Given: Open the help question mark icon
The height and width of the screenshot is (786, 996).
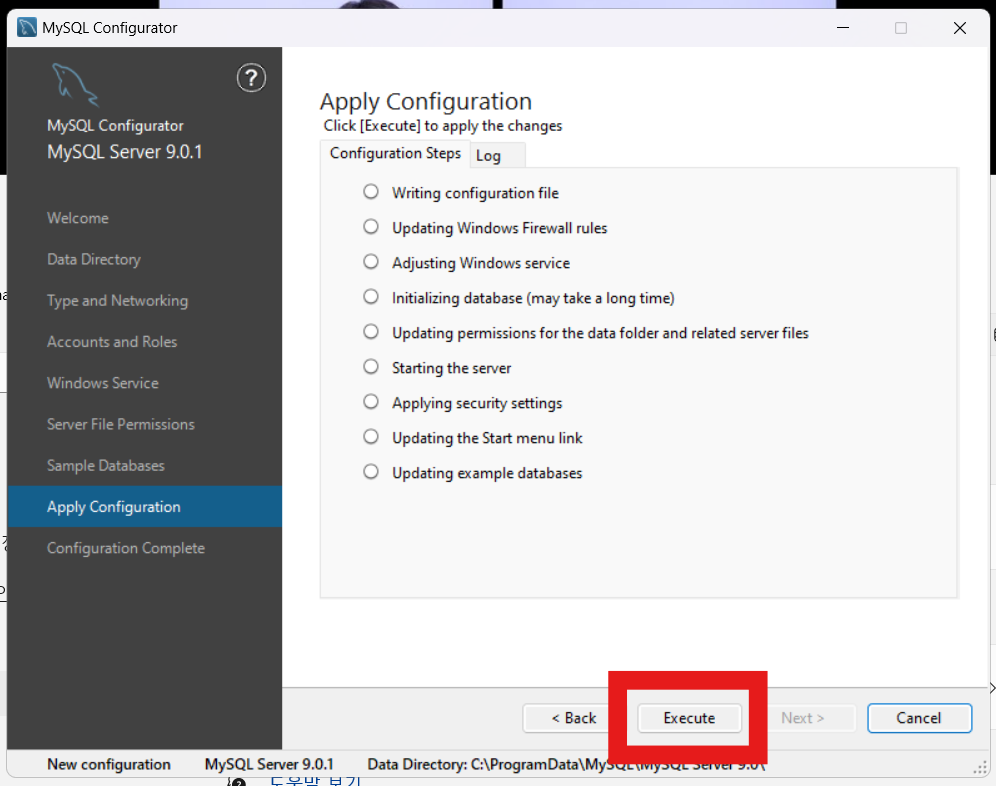Looking at the screenshot, I should (252, 78).
